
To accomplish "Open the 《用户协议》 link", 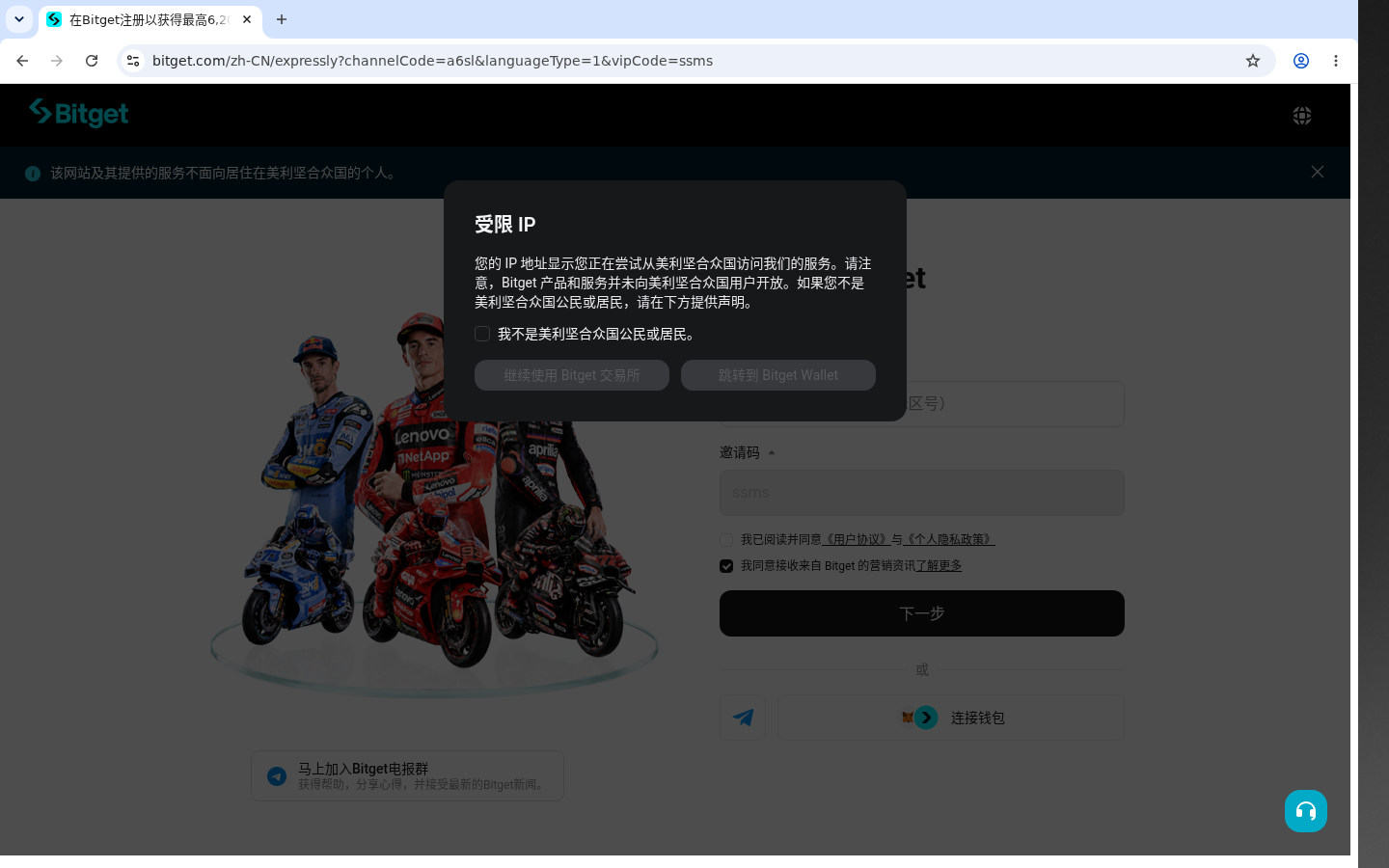I will pos(856,540).
